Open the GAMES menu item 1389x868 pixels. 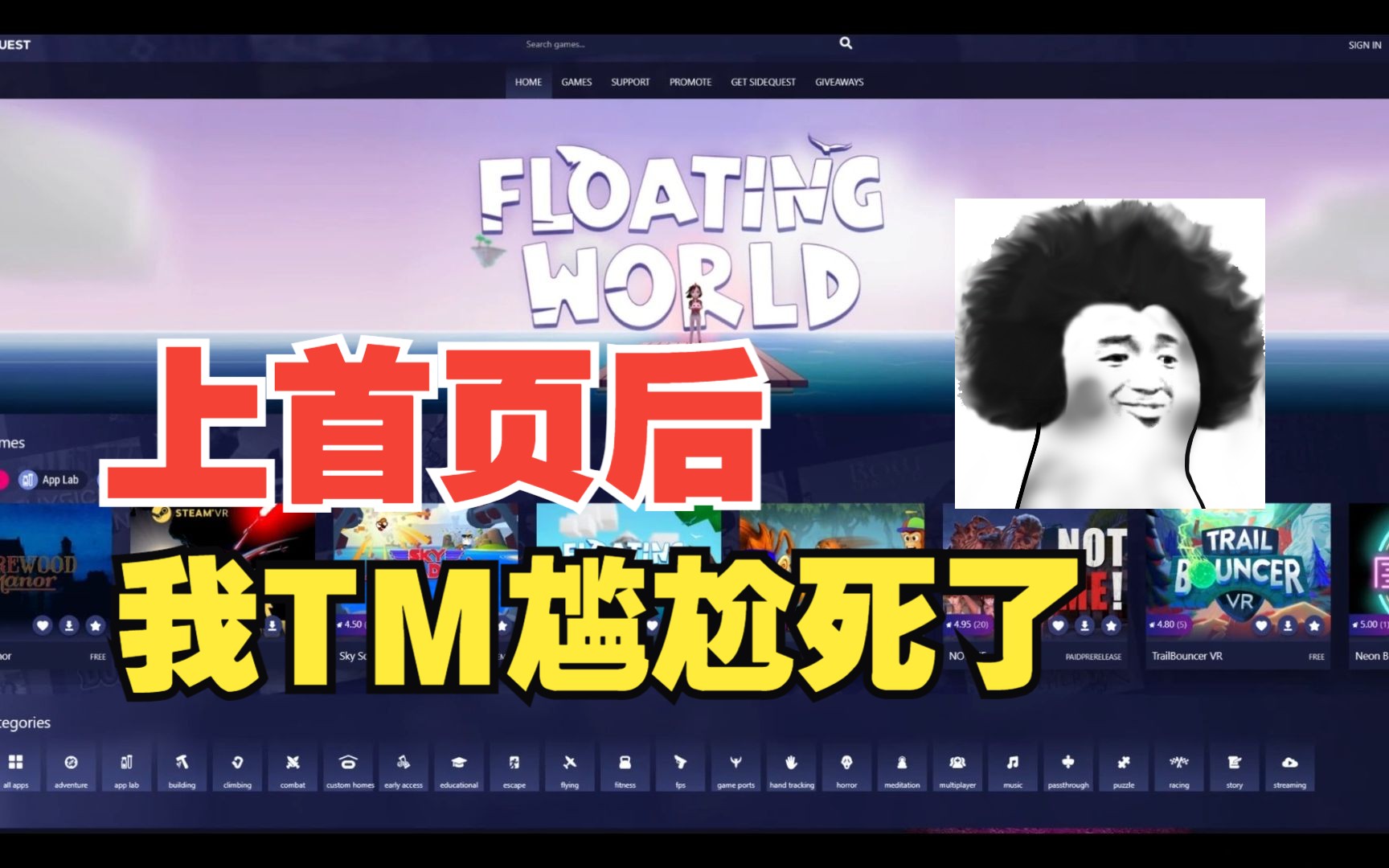point(576,82)
